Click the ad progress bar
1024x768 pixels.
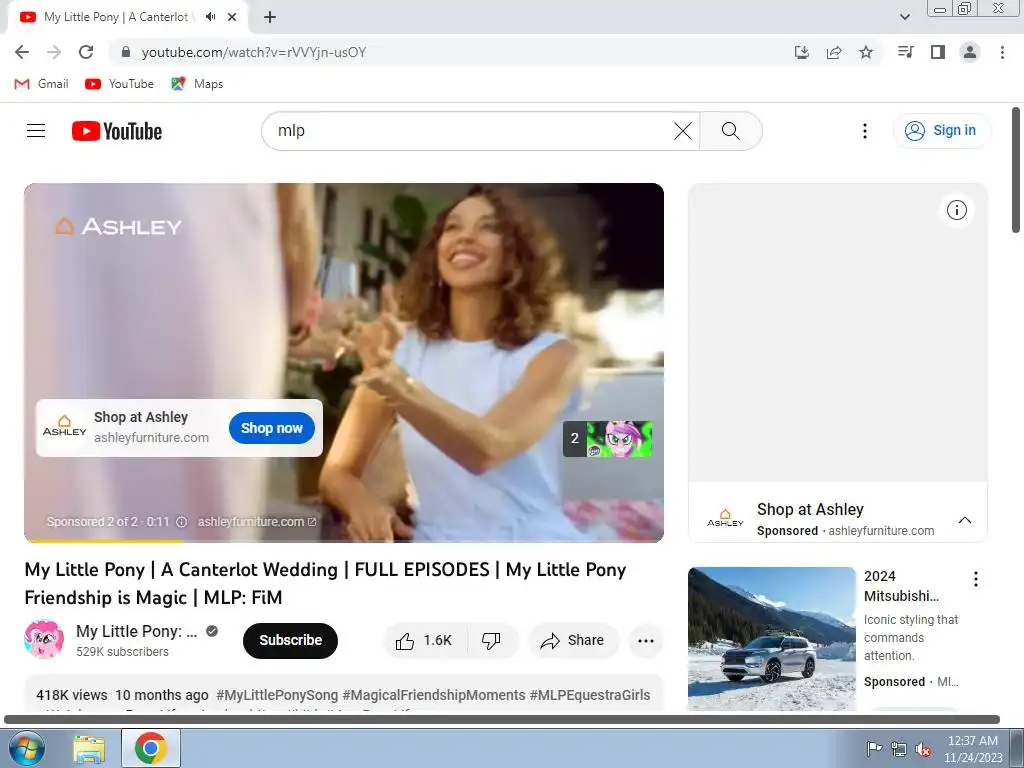[x=344, y=541]
